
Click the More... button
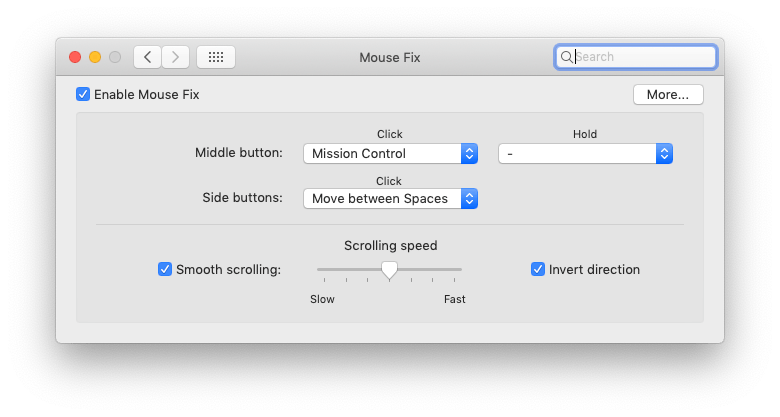click(x=667, y=95)
